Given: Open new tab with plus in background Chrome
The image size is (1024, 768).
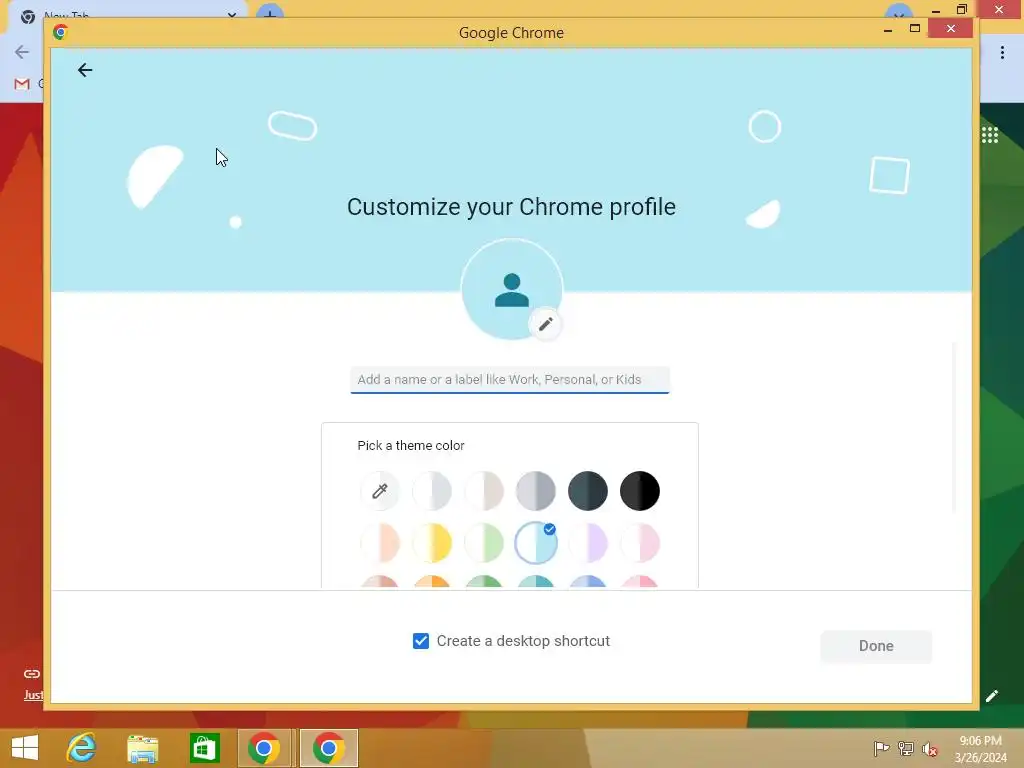Looking at the screenshot, I should 269,10.
